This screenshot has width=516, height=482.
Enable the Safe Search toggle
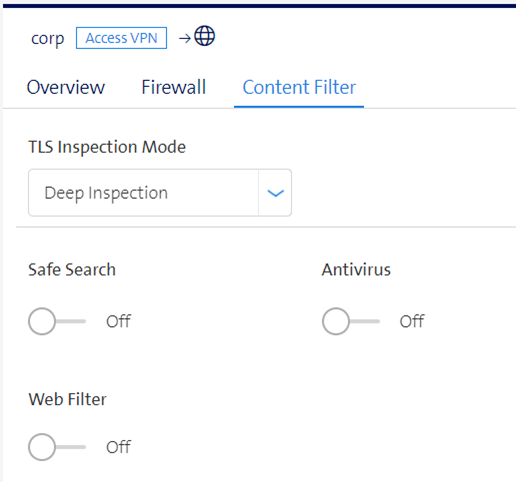tap(57, 321)
